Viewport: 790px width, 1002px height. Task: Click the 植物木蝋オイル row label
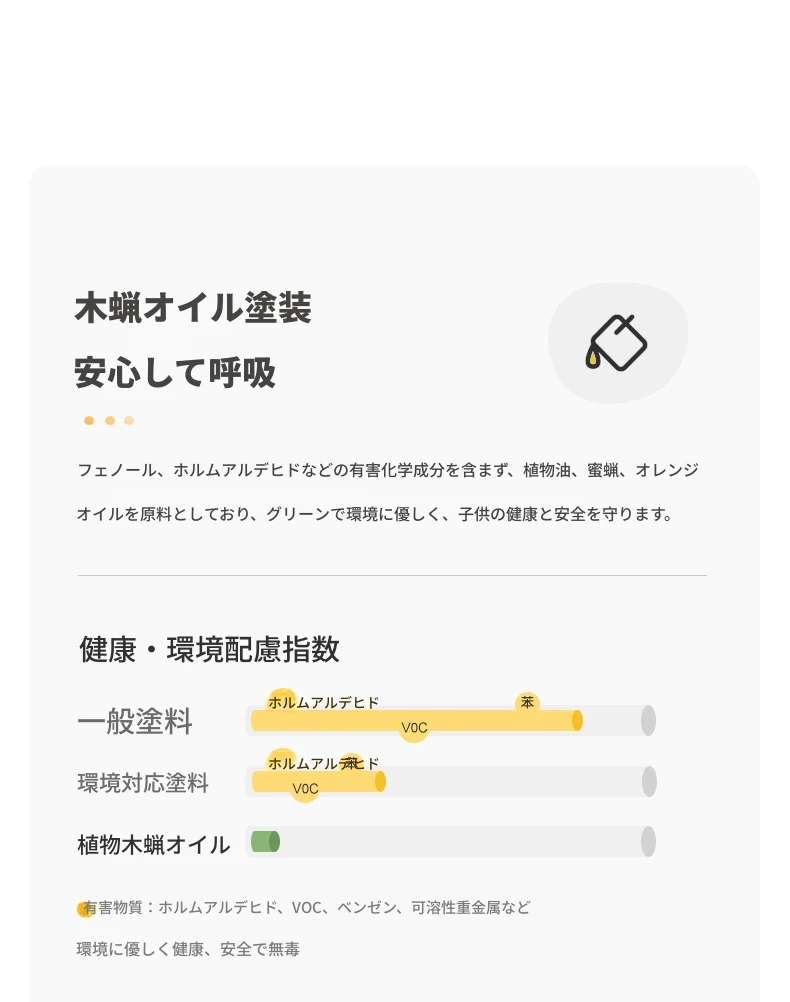click(x=153, y=845)
